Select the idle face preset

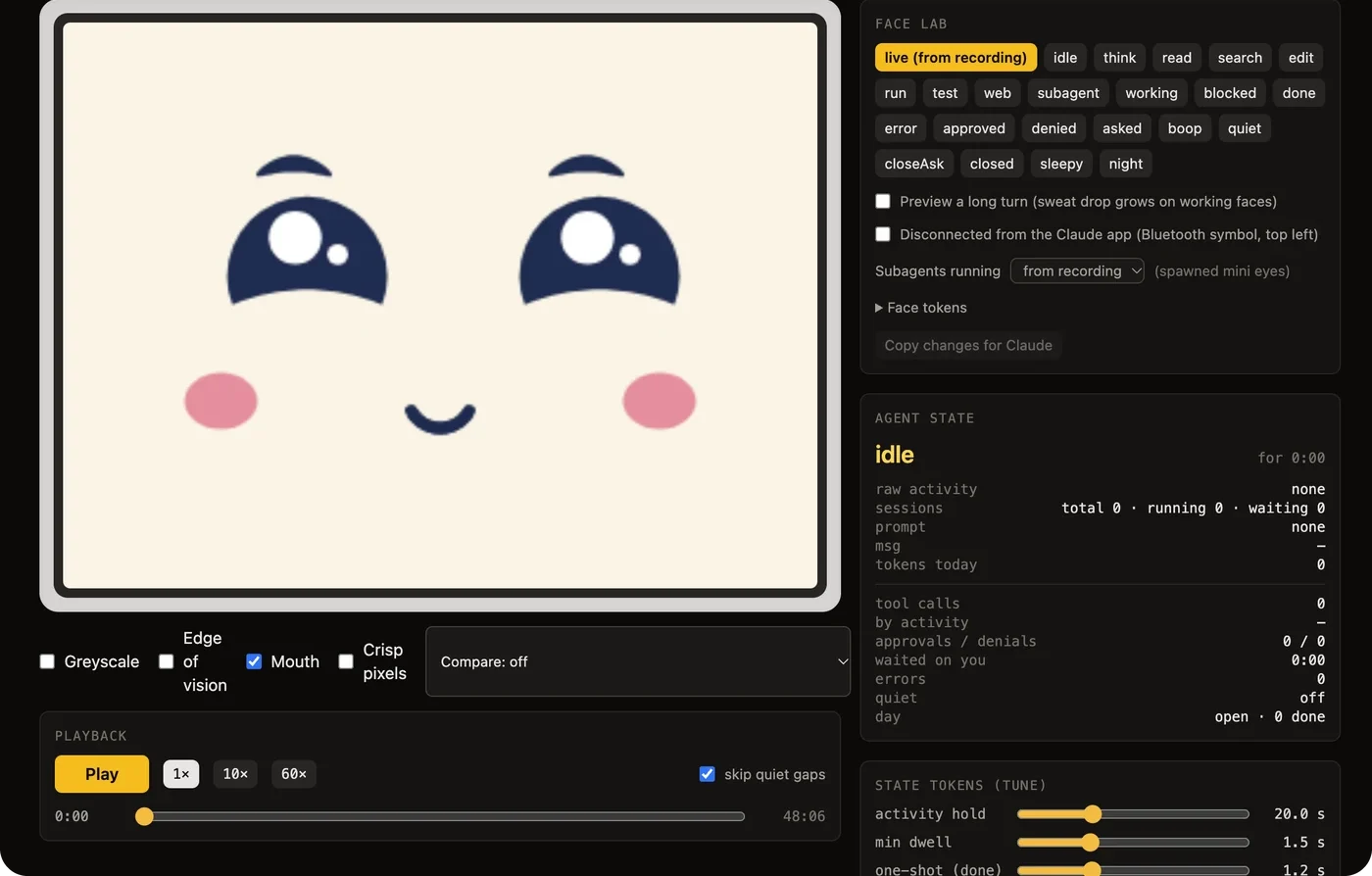pos(1065,58)
